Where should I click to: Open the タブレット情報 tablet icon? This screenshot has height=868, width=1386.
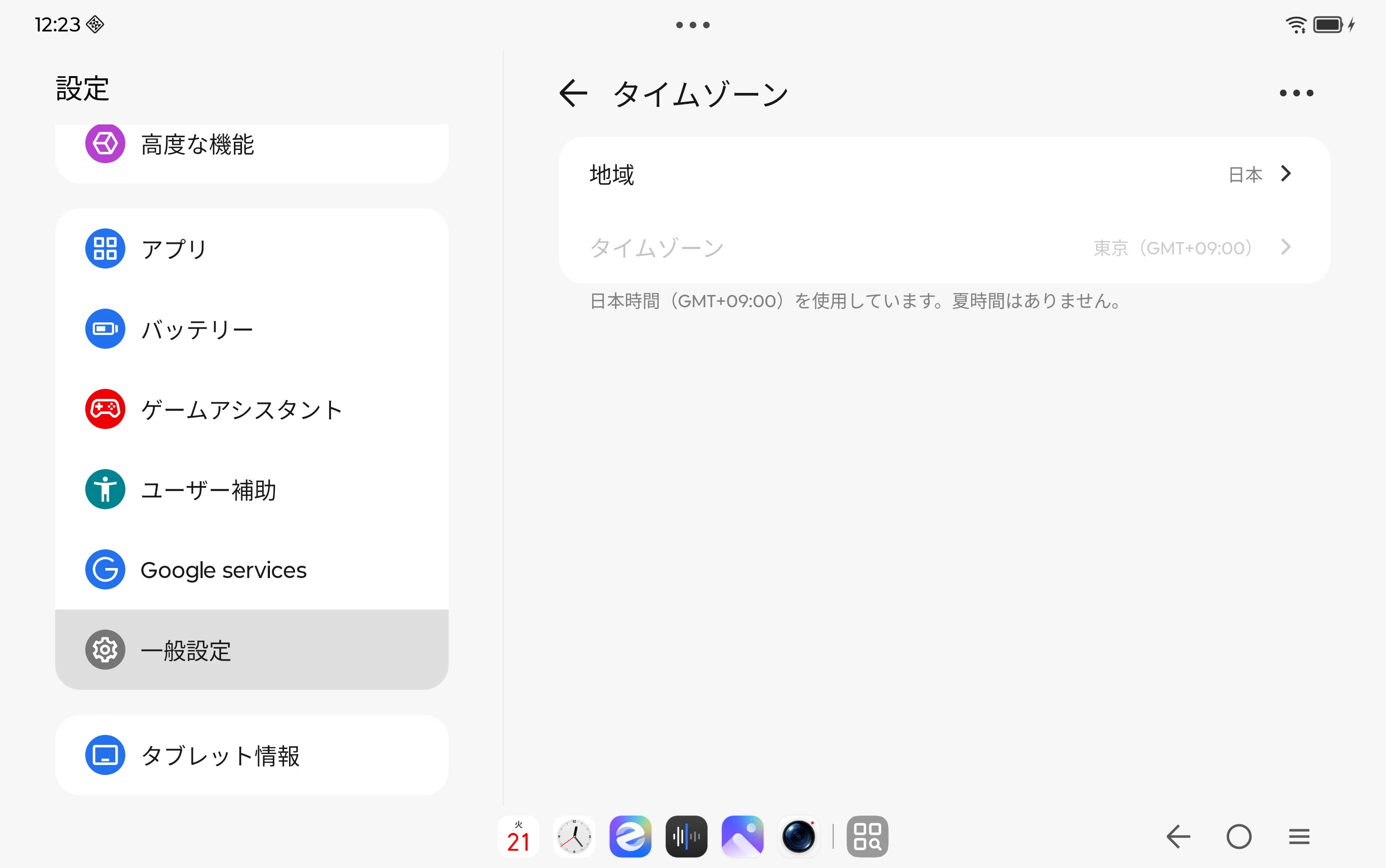[x=105, y=755]
